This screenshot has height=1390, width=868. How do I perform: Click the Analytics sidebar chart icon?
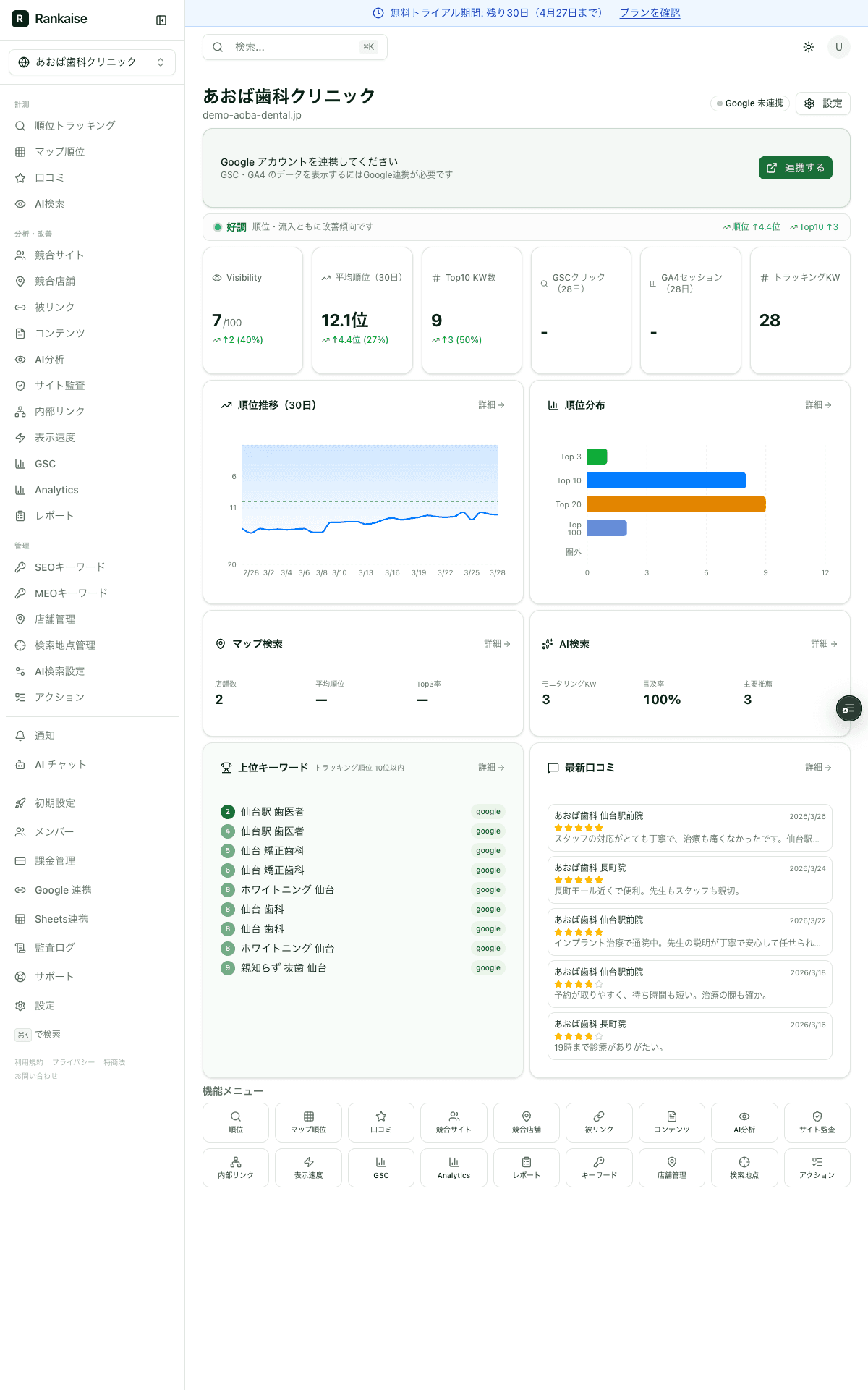click(20, 490)
